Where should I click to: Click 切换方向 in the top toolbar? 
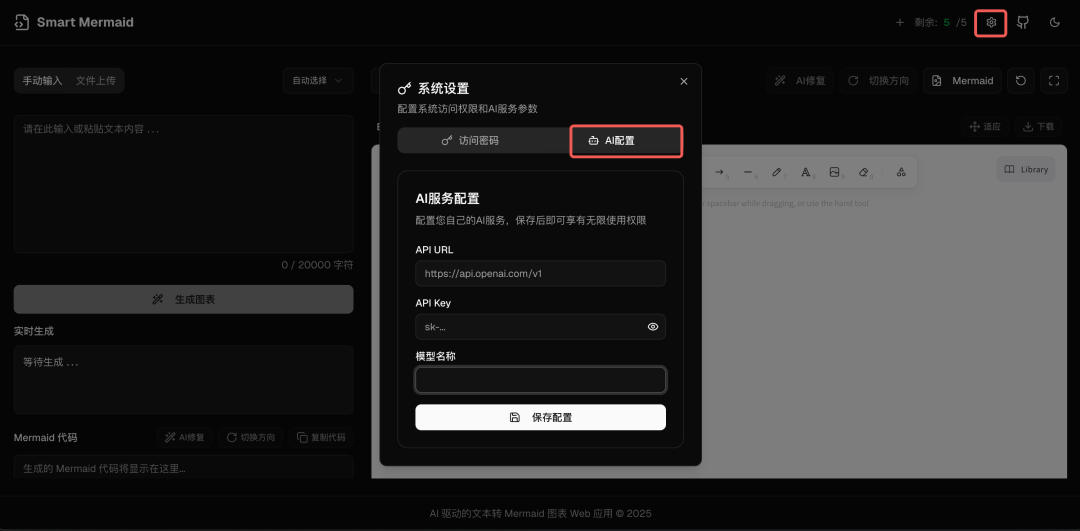coord(878,81)
